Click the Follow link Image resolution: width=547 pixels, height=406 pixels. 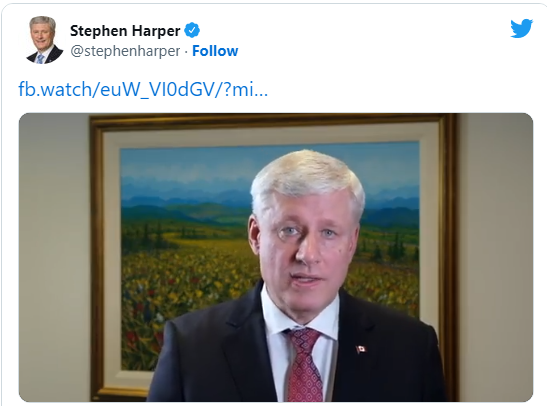[x=215, y=51]
